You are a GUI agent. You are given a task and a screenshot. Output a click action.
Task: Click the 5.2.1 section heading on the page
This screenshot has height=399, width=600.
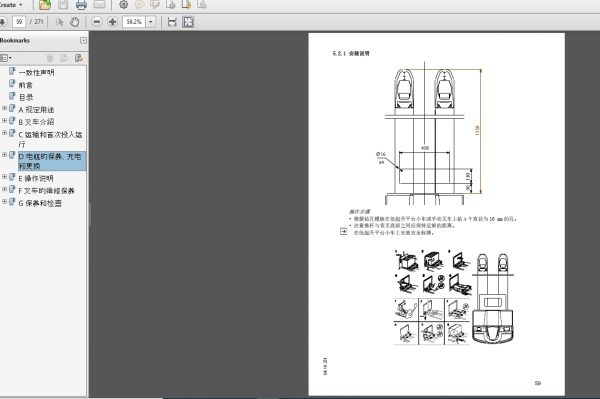pyautogui.click(x=351, y=54)
